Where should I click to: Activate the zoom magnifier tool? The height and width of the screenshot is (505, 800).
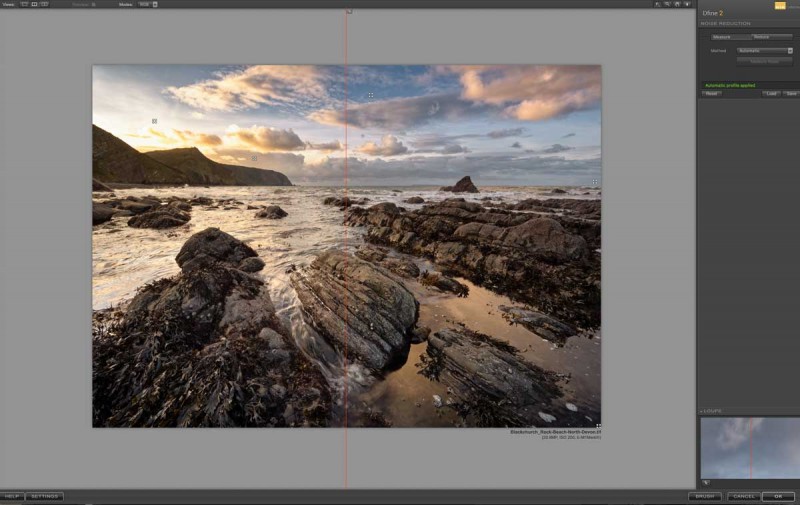667,4
